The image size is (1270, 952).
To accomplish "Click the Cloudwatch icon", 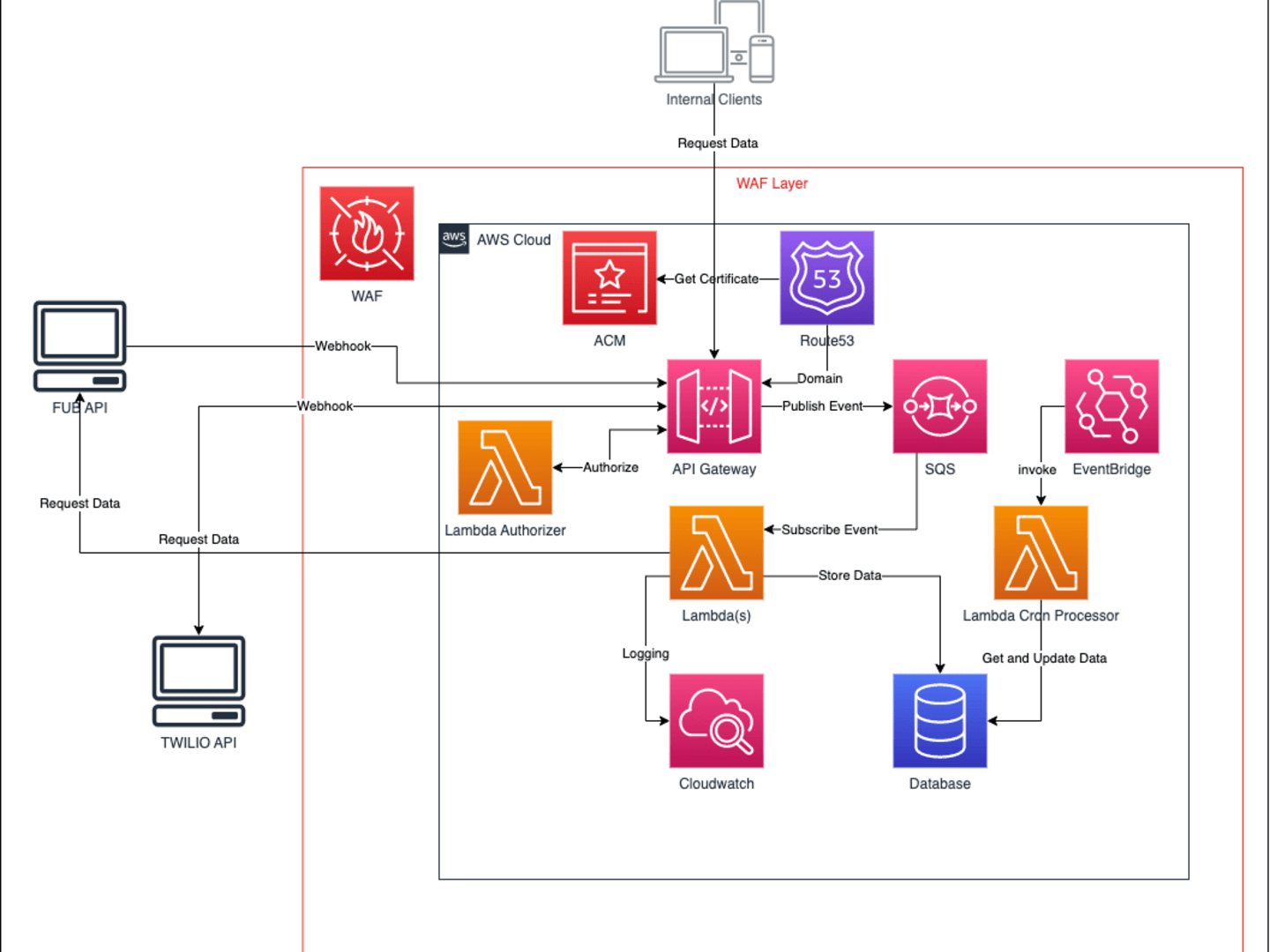I will pyautogui.click(x=716, y=721).
